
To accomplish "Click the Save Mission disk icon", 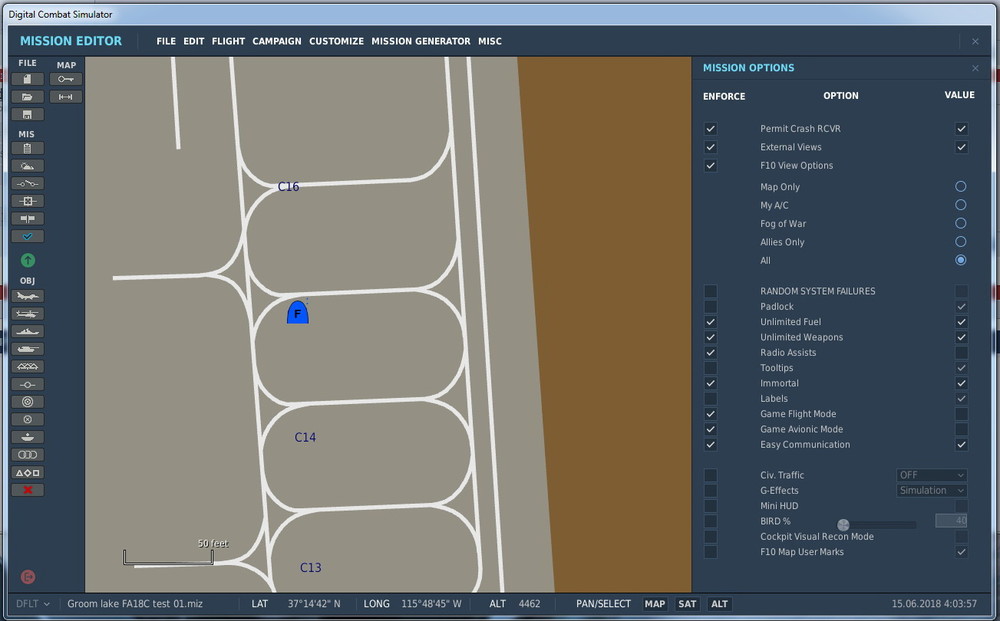I will (x=27, y=115).
